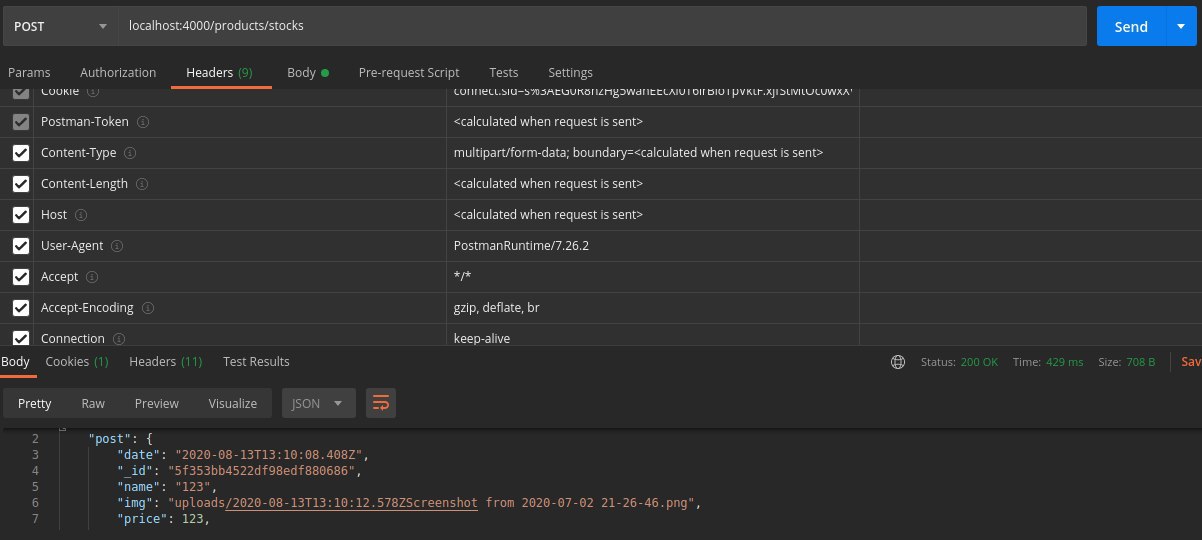Image resolution: width=1202 pixels, height=540 pixels.
Task: Click the globe network icon near Status
Action: point(898,362)
